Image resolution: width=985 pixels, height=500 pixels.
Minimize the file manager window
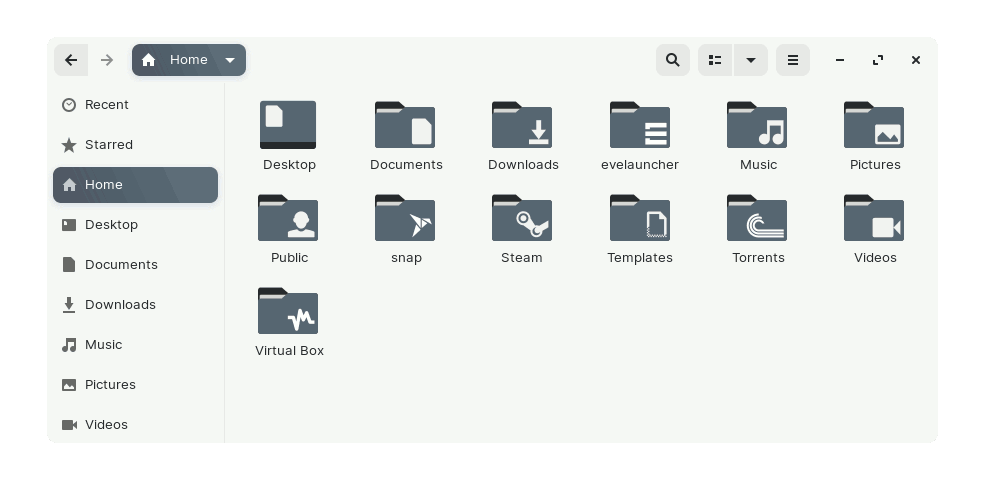840,60
